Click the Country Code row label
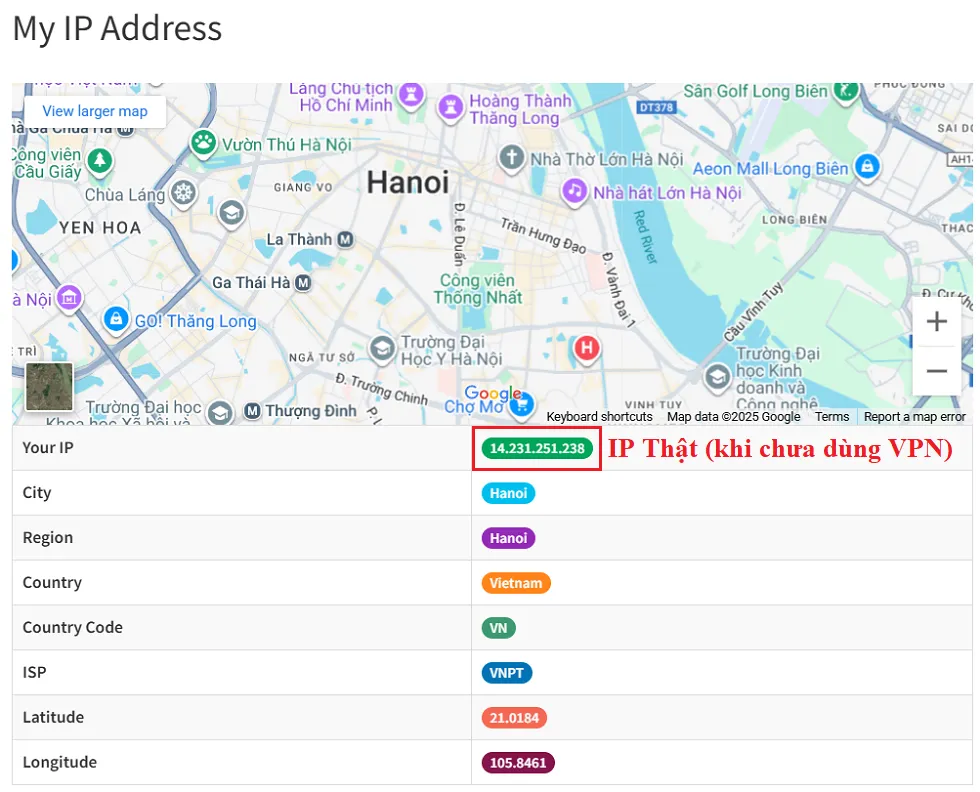Image resolution: width=980 pixels, height=792 pixels. (x=72, y=627)
